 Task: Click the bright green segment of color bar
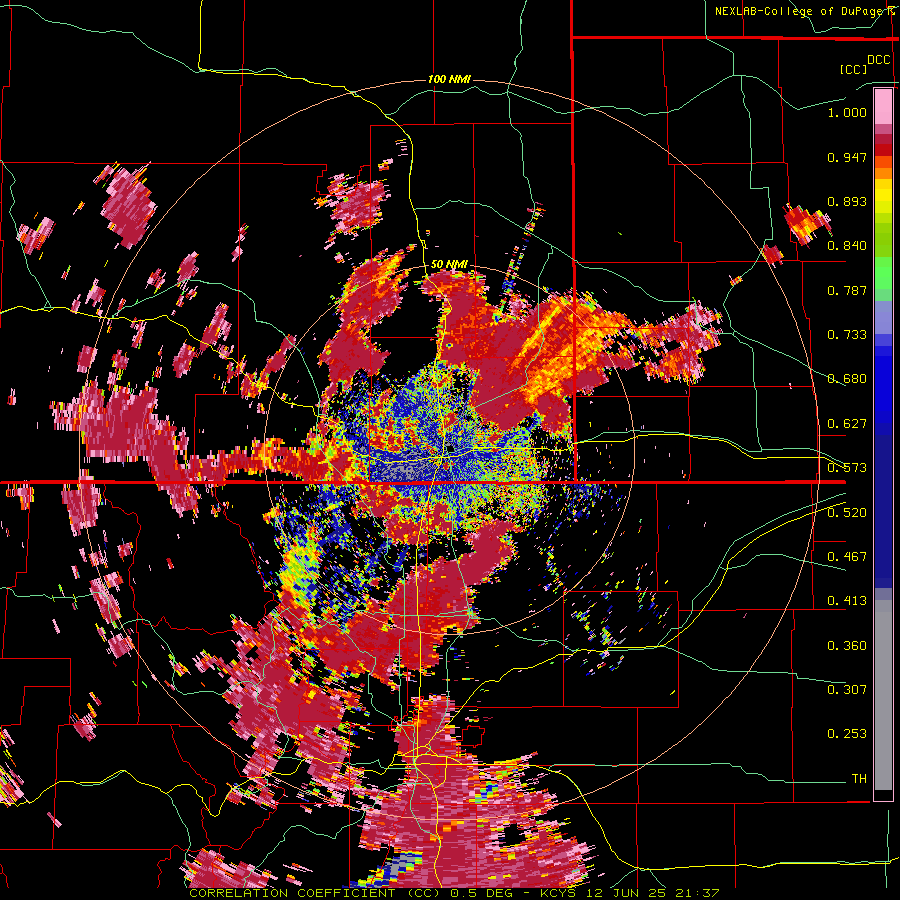(x=883, y=273)
